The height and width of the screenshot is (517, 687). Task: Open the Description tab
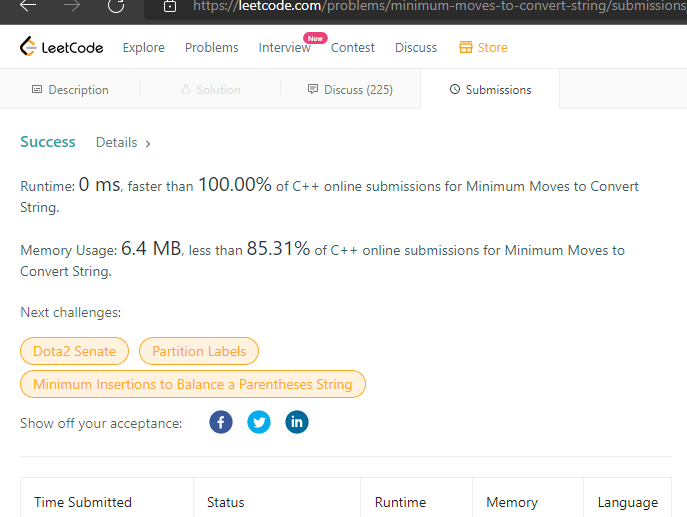pos(70,90)
